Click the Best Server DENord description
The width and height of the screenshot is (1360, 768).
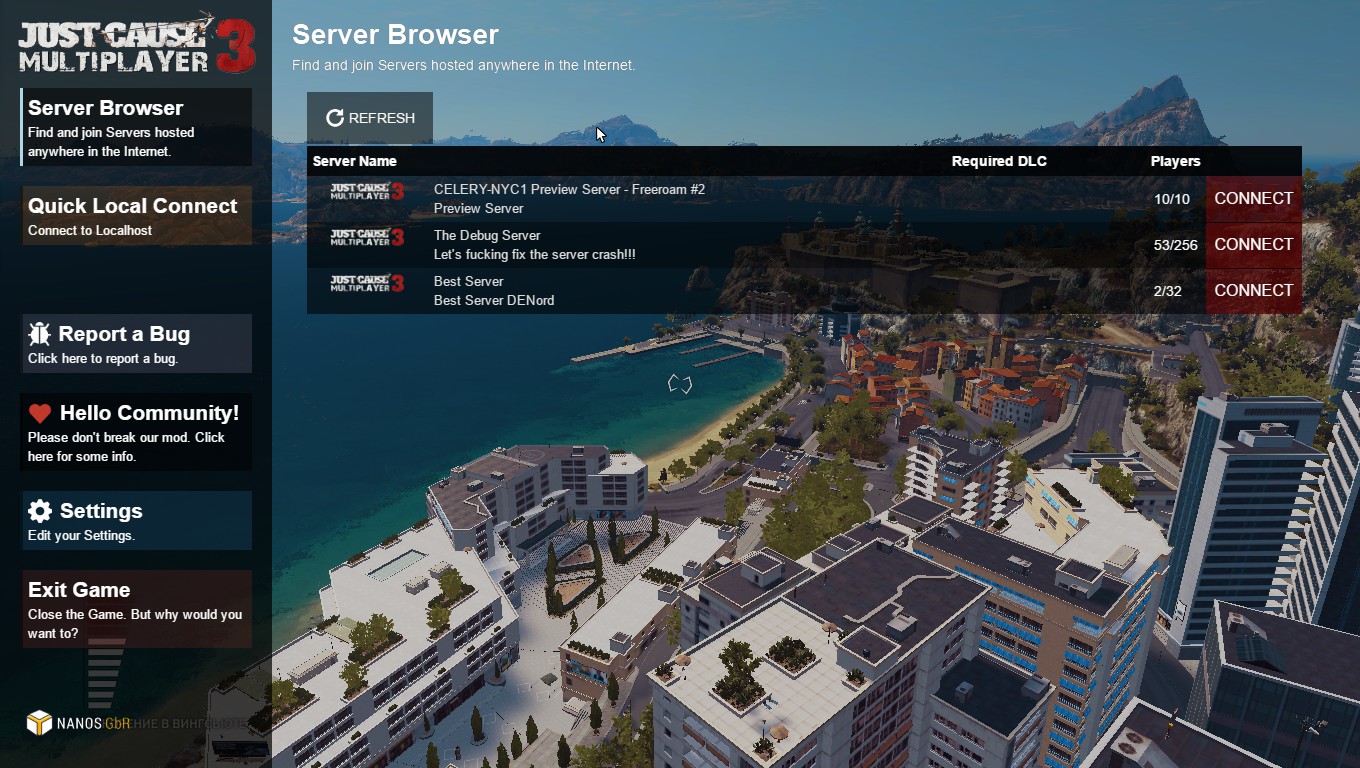(494, 300)
